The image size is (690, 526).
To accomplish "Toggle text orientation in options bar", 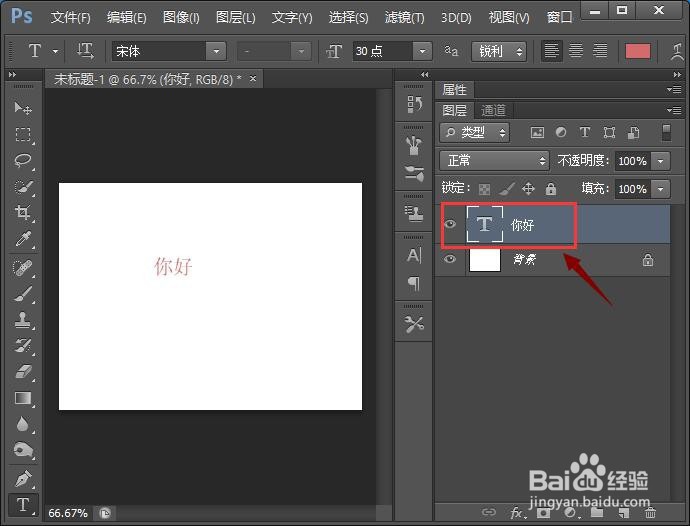I will tap(85, 51).
